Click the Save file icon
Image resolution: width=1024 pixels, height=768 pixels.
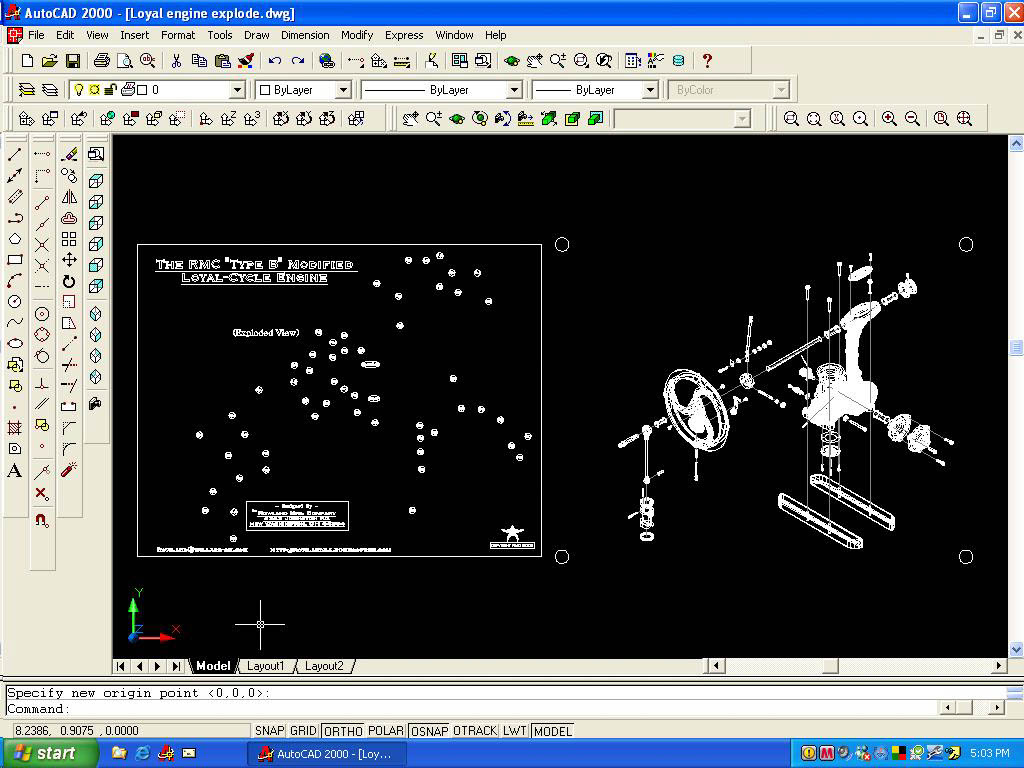(73, 61)
